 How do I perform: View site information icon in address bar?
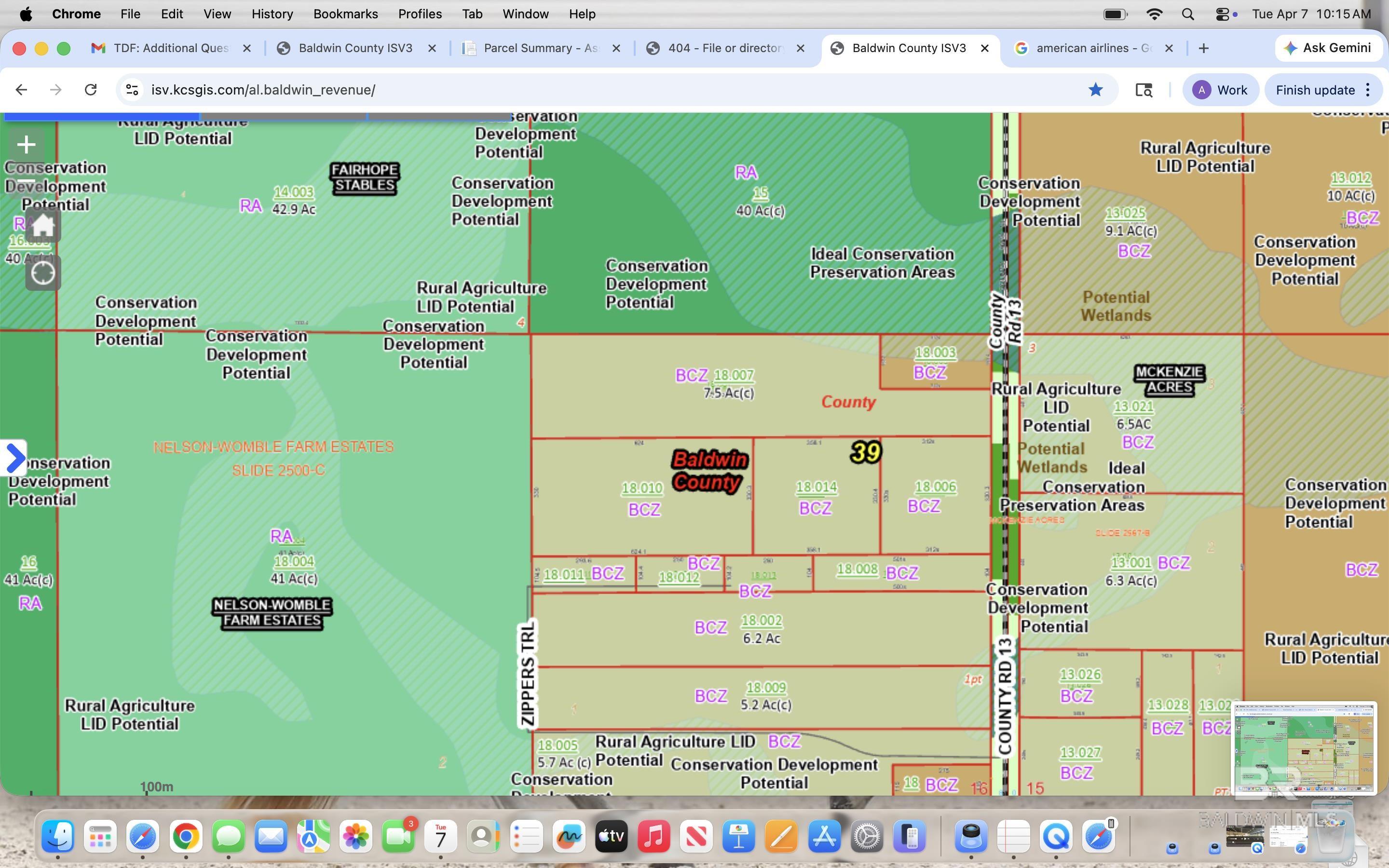click(x=133, y=90)
